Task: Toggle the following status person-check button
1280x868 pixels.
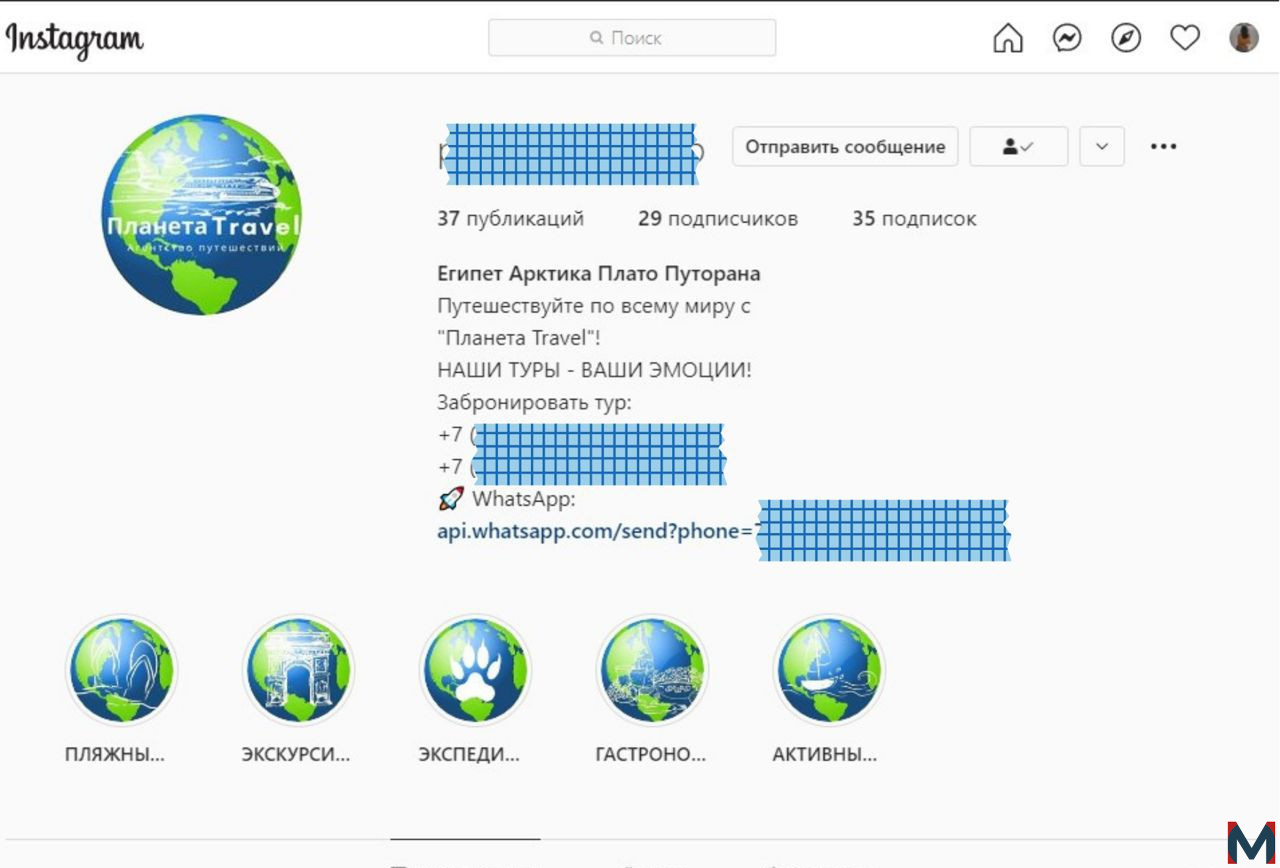Action: pos(1019,146)
